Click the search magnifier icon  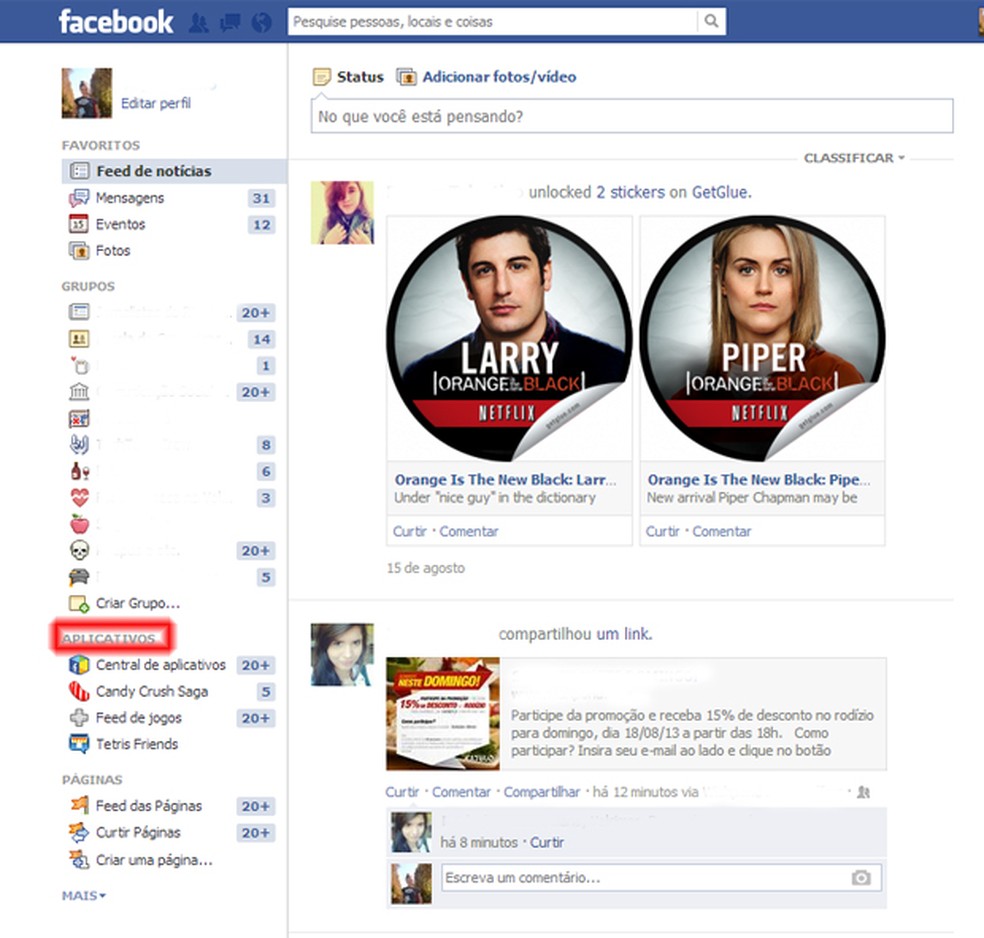point(710,18)
